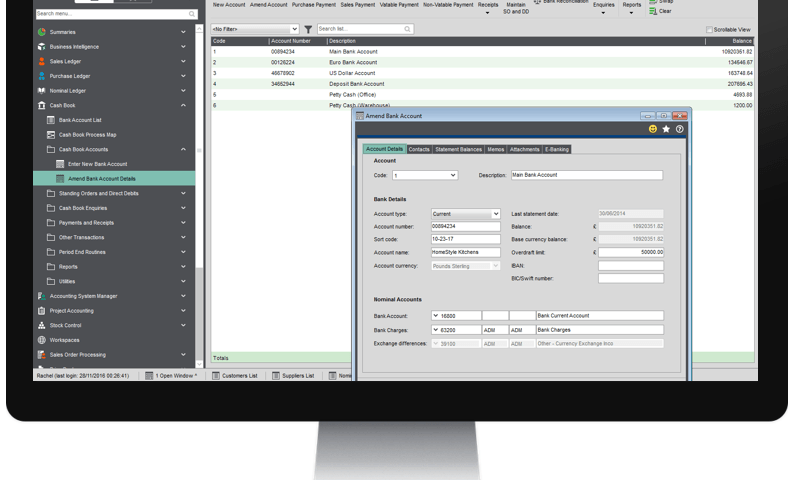Select the Account Details tab
This screenshot has height=480, width=795.
coord(384,149)
